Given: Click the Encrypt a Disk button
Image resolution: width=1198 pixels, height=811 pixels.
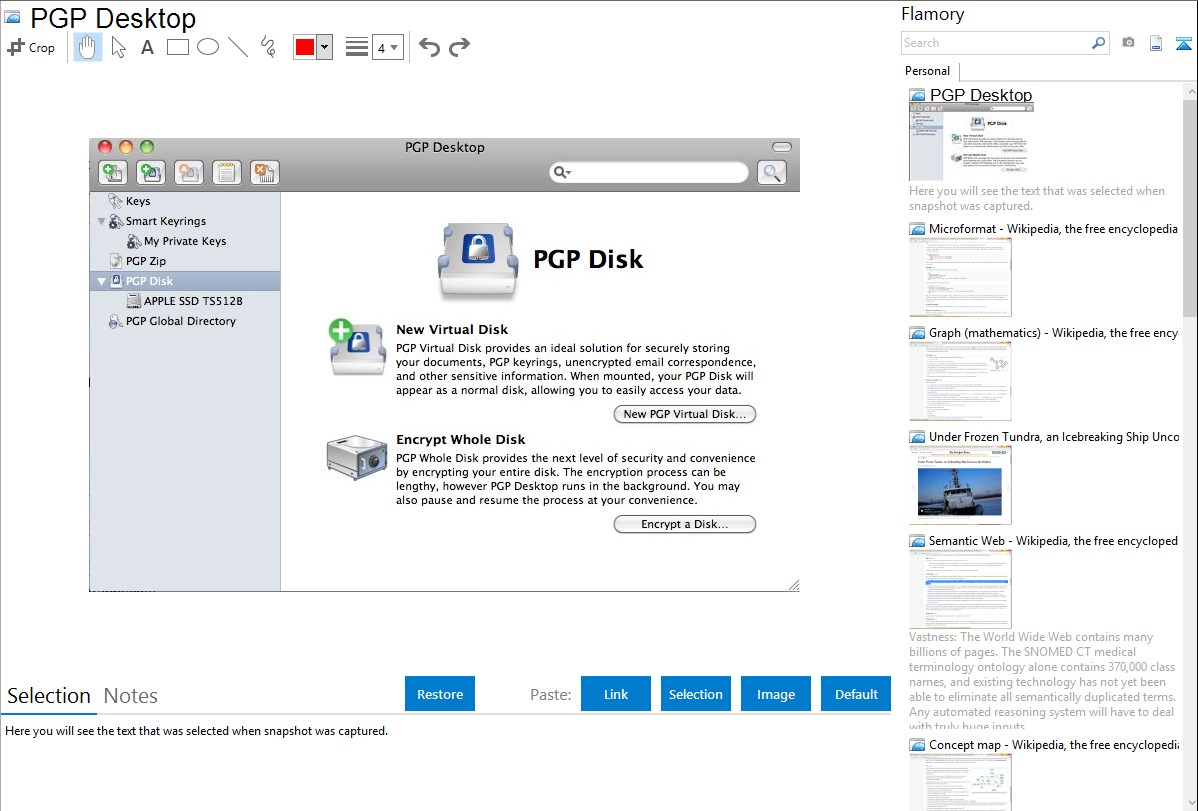Looking at the screenshot, I should [x=685, y=524].
